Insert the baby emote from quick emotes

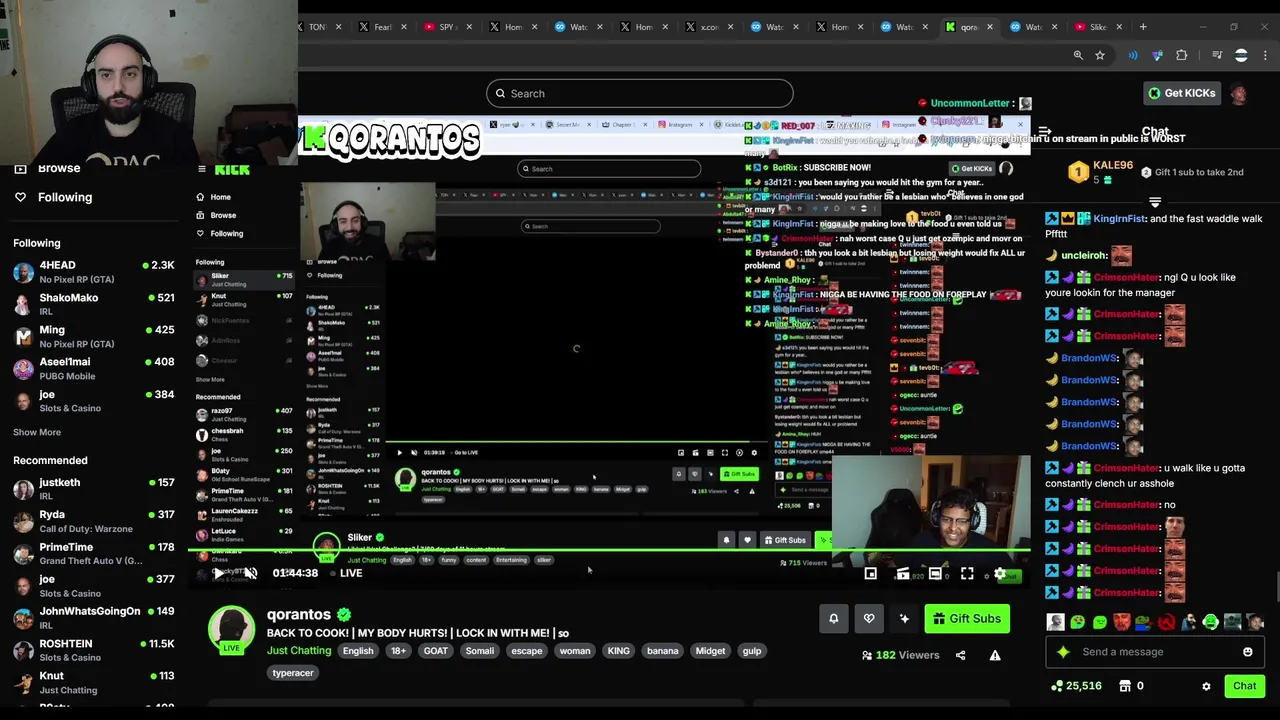(x=1056, y=622)
